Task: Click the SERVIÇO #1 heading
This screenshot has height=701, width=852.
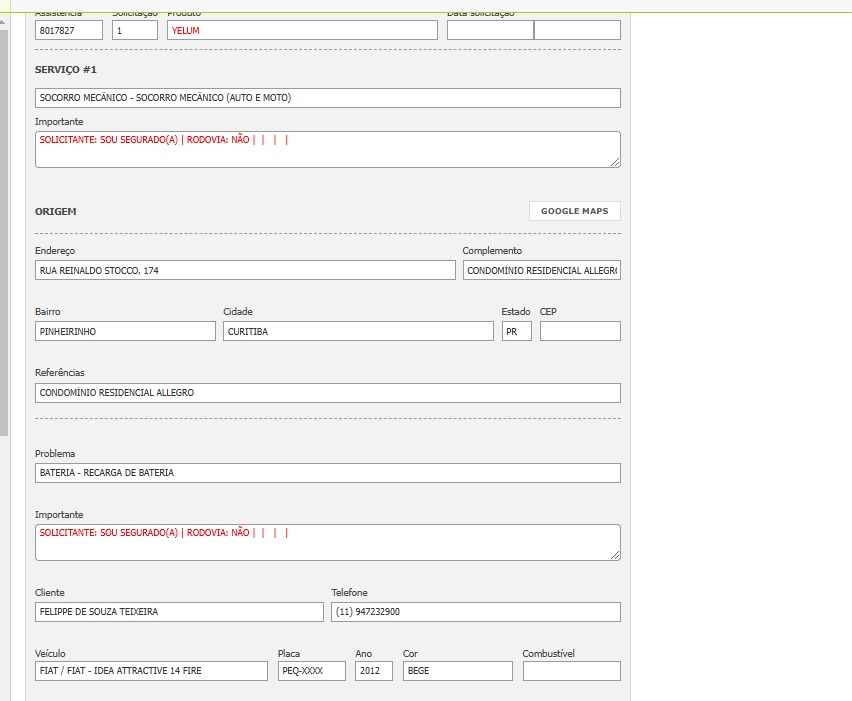Action: coord(66,70)
